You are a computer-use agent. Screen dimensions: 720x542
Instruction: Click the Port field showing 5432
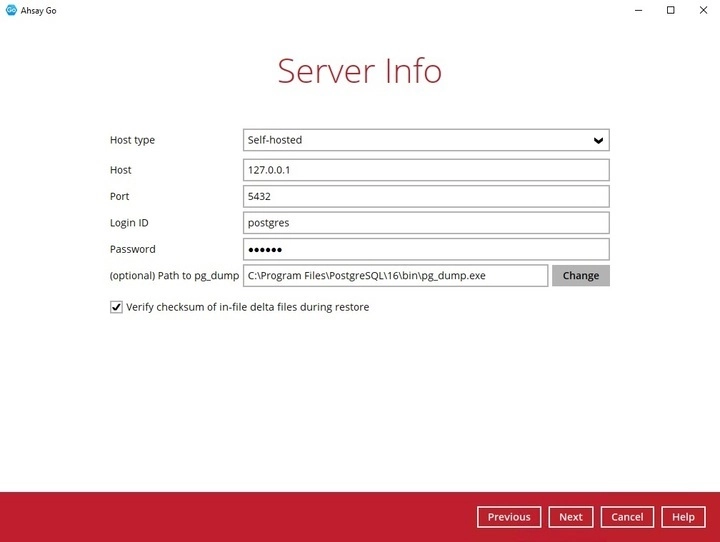(x=426, y=197)
